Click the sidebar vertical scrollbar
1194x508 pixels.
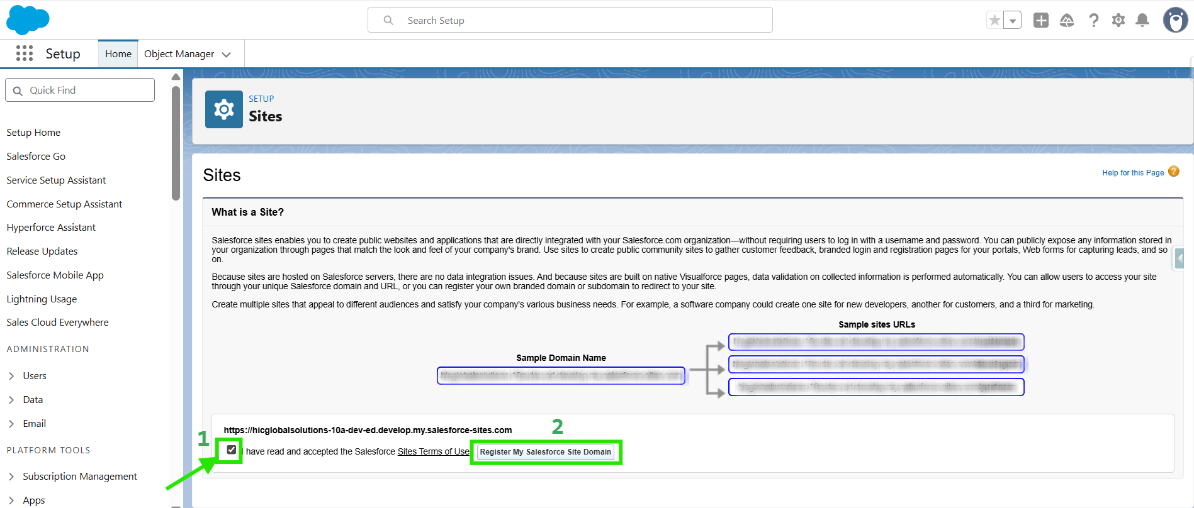point(176,143)
